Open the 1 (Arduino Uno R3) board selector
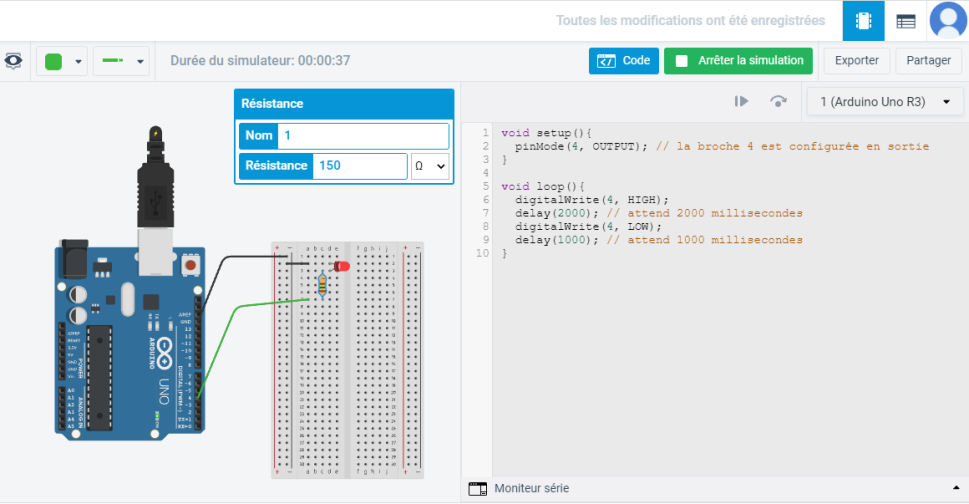Image resolution: width=969 pixels, height=504 pixels. click(x=885, y=102)
